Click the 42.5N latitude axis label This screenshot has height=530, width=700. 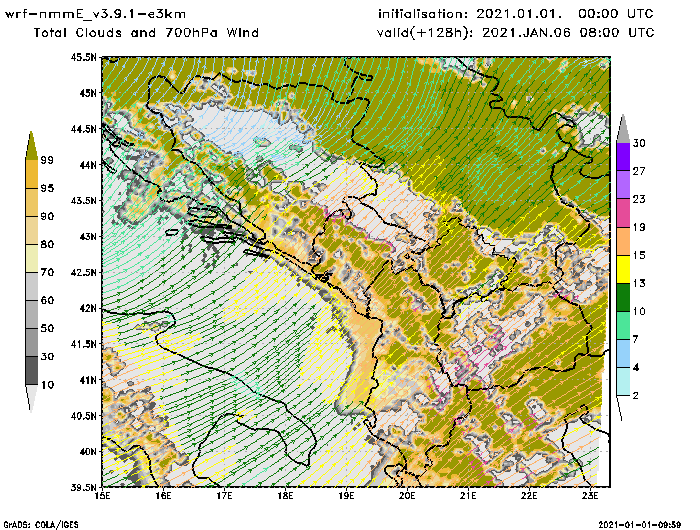83,272
